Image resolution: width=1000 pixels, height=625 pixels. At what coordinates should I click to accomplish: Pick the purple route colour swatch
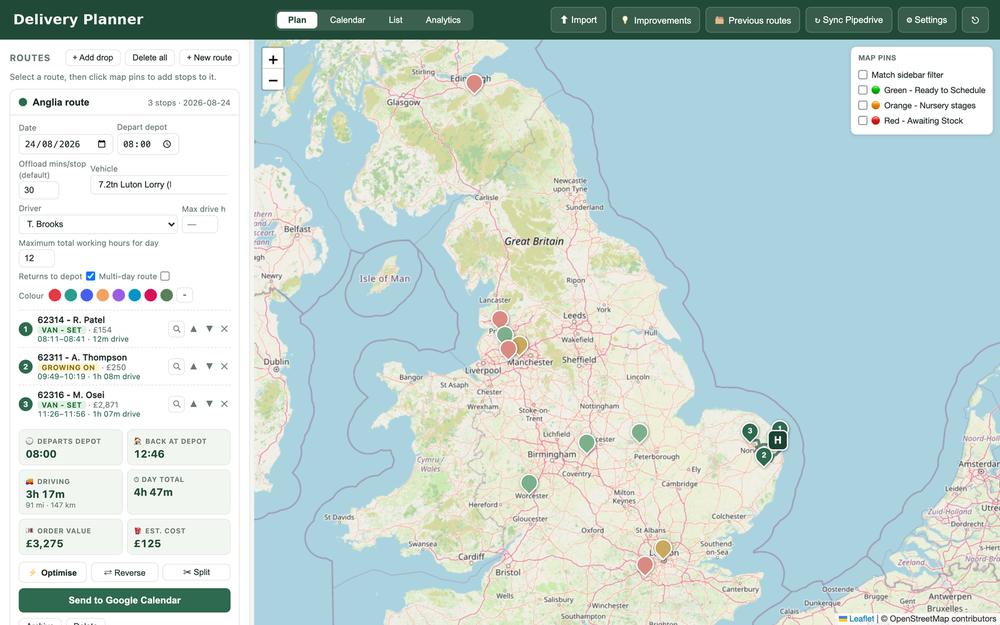point(119,295)
